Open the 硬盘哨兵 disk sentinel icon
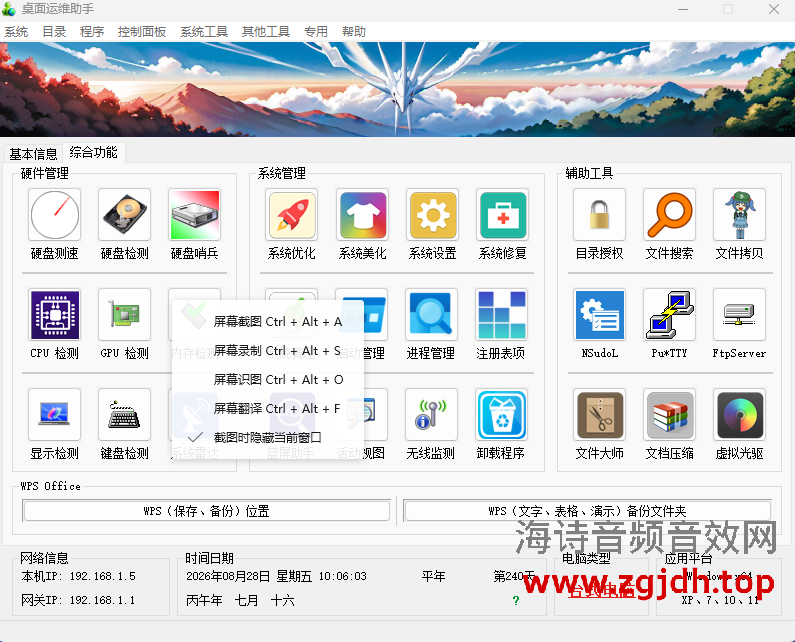Viewport: 795px width, 642px height. click(195, 215)
